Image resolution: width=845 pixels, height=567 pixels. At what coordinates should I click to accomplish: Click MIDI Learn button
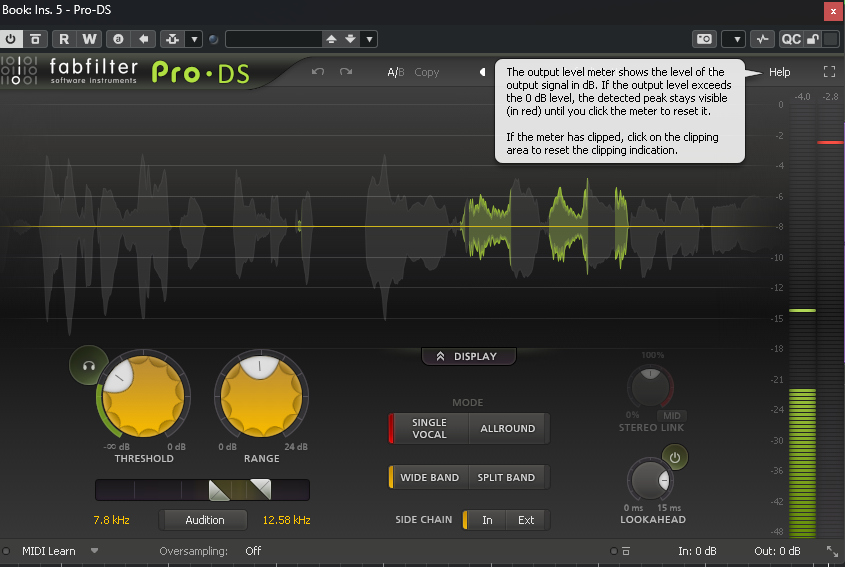click(49, 551)
